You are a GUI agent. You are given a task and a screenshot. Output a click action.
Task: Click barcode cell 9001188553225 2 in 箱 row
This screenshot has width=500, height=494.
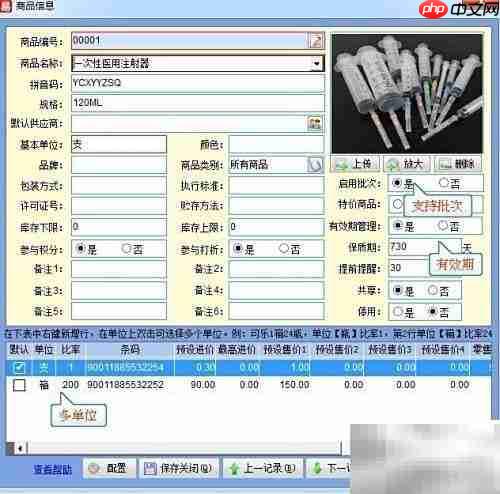tap(126, 385)
